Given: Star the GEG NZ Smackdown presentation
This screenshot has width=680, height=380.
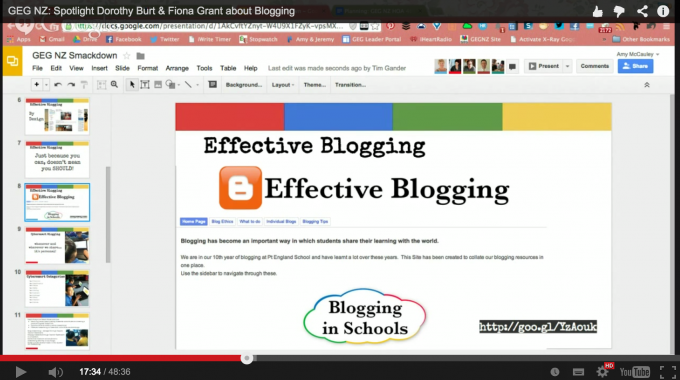Looking at the screenshot, I should [127, 56].
